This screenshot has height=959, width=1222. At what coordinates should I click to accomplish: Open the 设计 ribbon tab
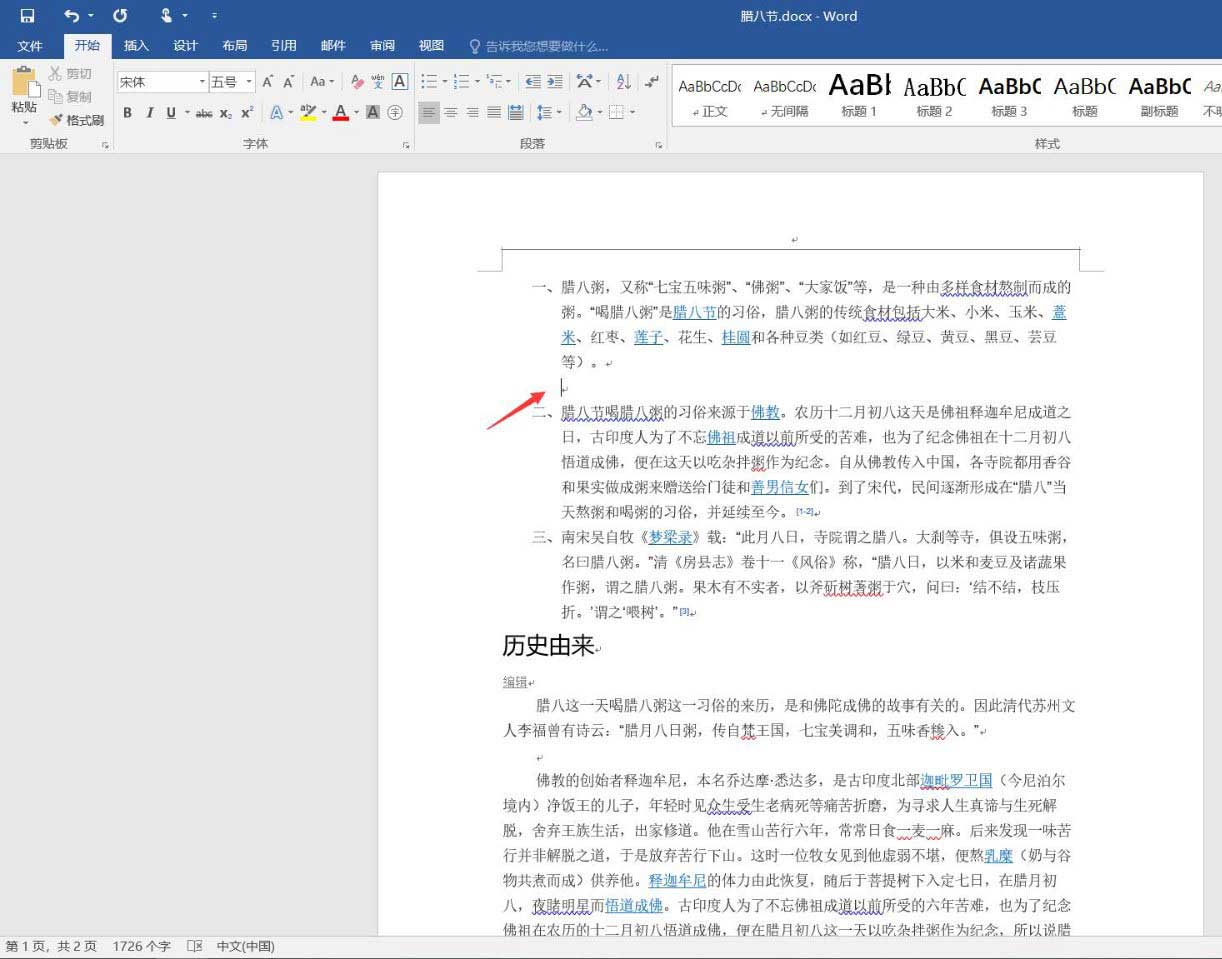tap(185, 46)
